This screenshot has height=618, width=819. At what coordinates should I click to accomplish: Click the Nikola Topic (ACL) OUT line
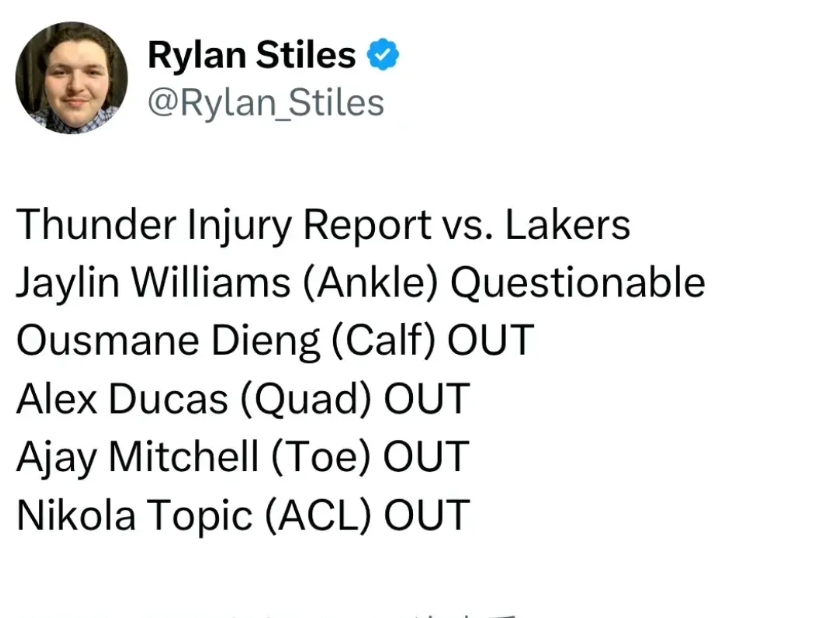[x=243, y=515]
